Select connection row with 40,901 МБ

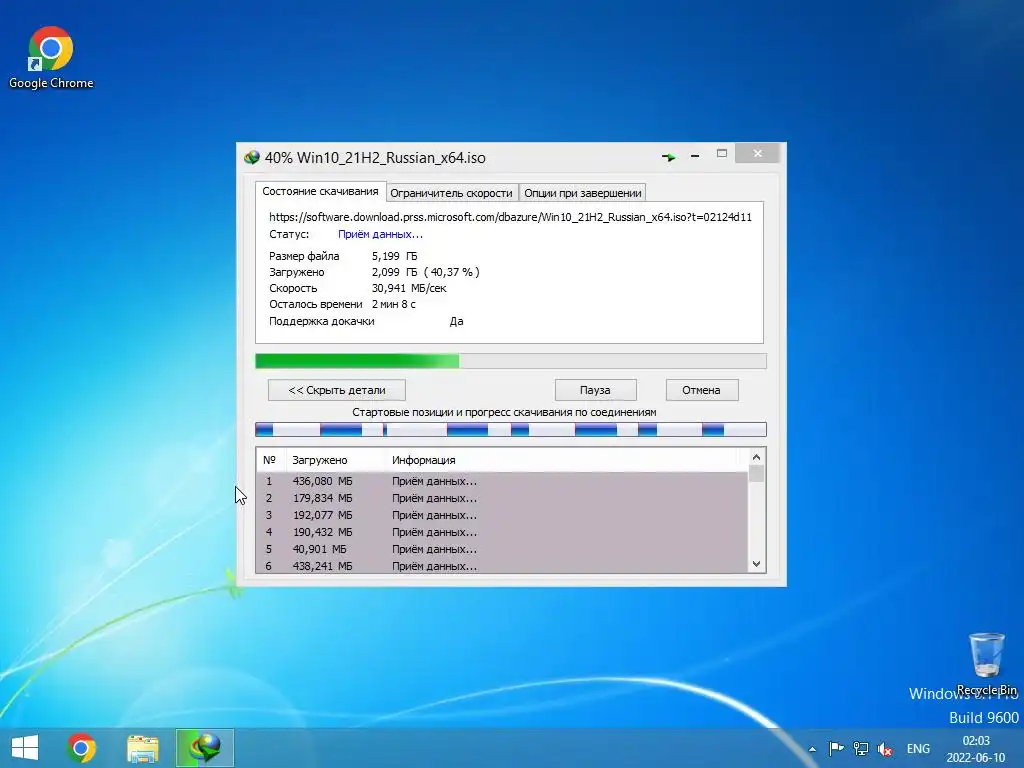tap(502, 549)
